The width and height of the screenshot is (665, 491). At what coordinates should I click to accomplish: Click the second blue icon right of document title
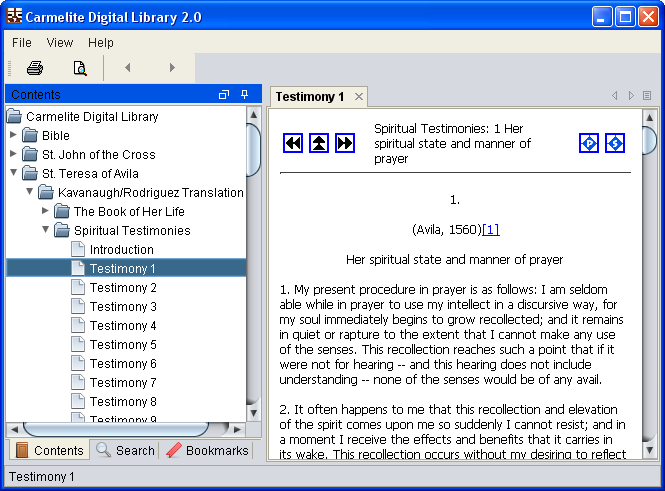point(615,143)
